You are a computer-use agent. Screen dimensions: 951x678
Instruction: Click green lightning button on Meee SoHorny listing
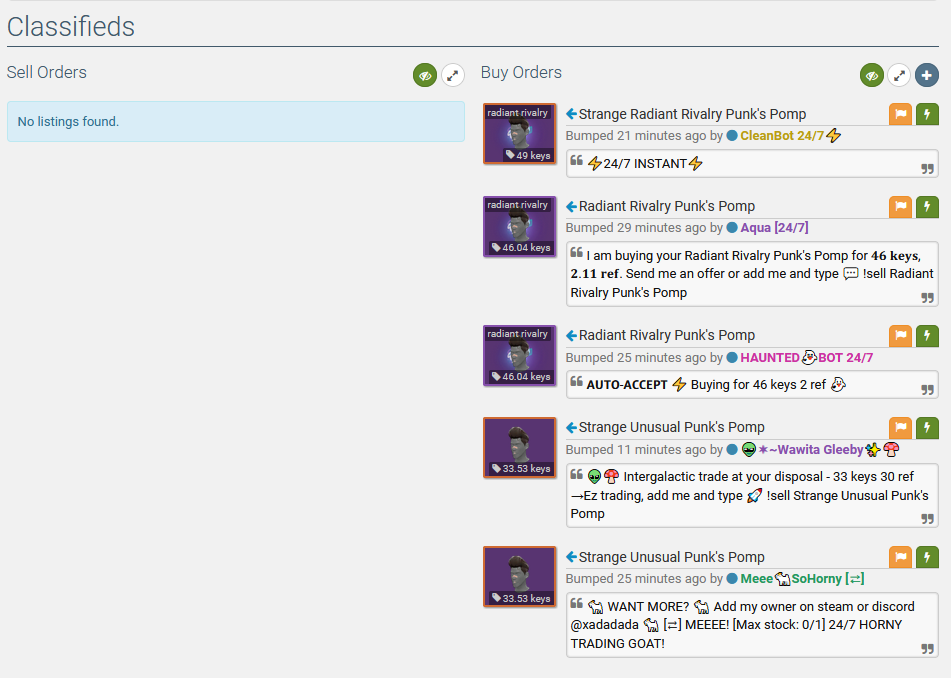click(x=927, y=557)
